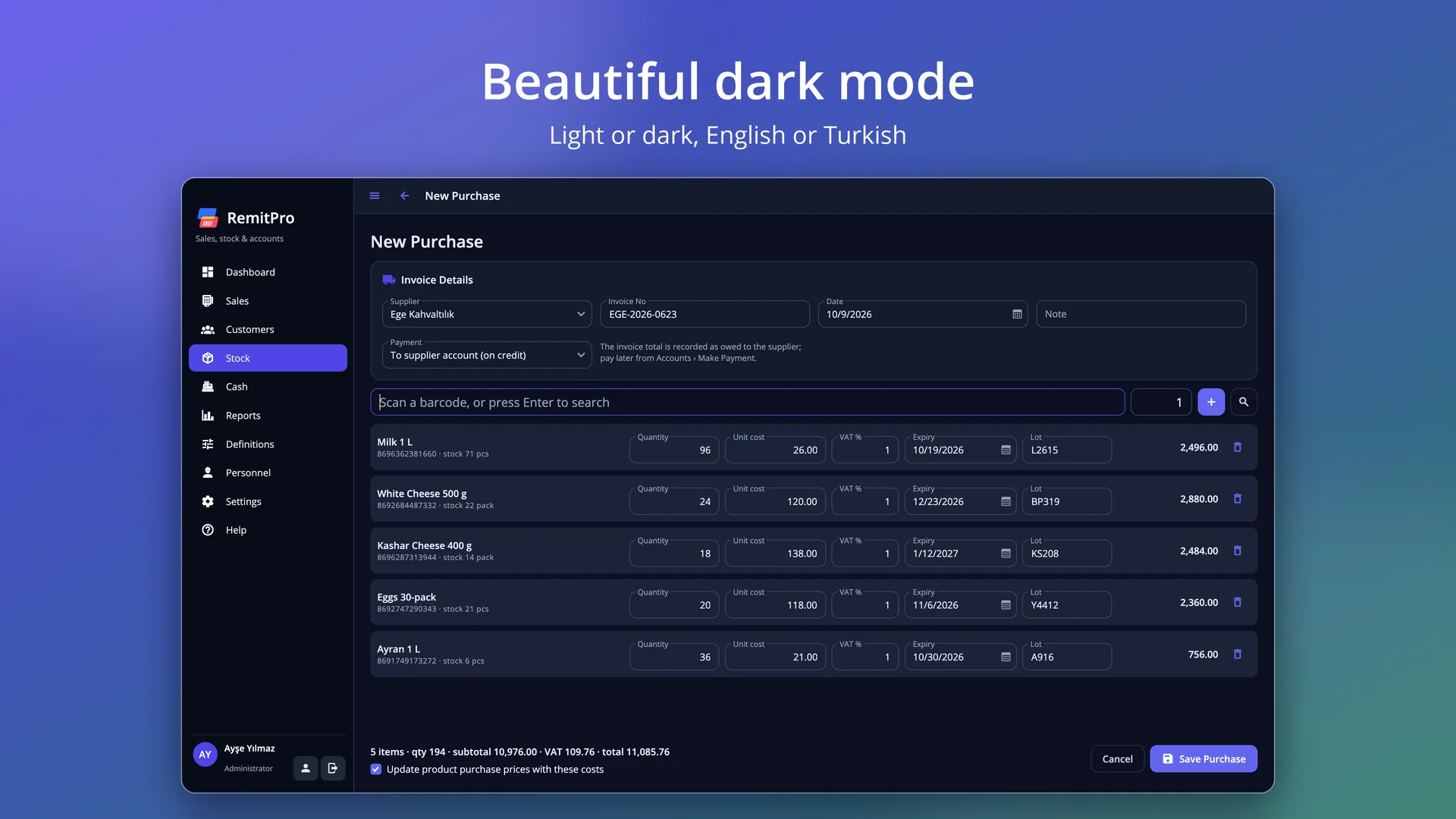Viewport: 1456px width, 819px height.
Task: Click VAT % field for Eggs 30-pack
Action: click(865, 605)
